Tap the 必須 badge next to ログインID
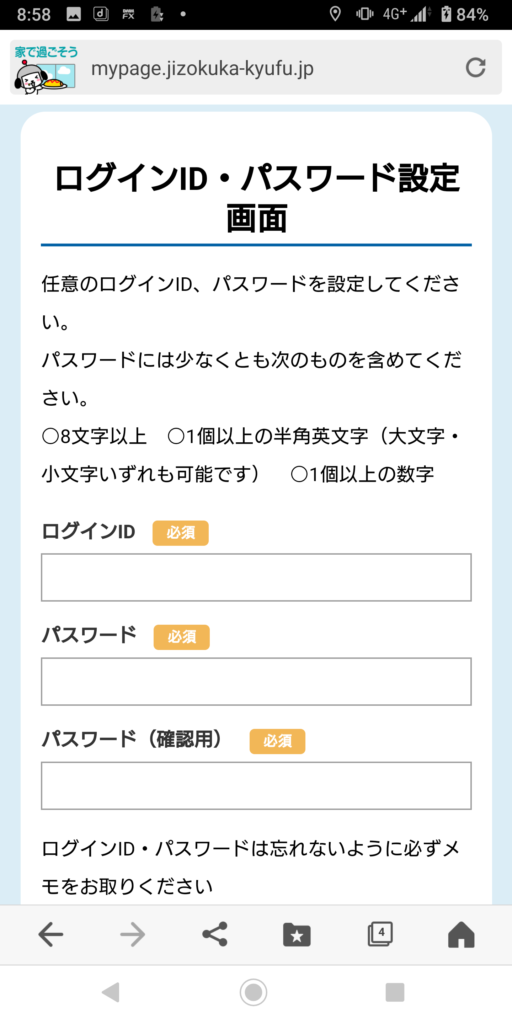The image size is (512, 1024). (180, 533)
